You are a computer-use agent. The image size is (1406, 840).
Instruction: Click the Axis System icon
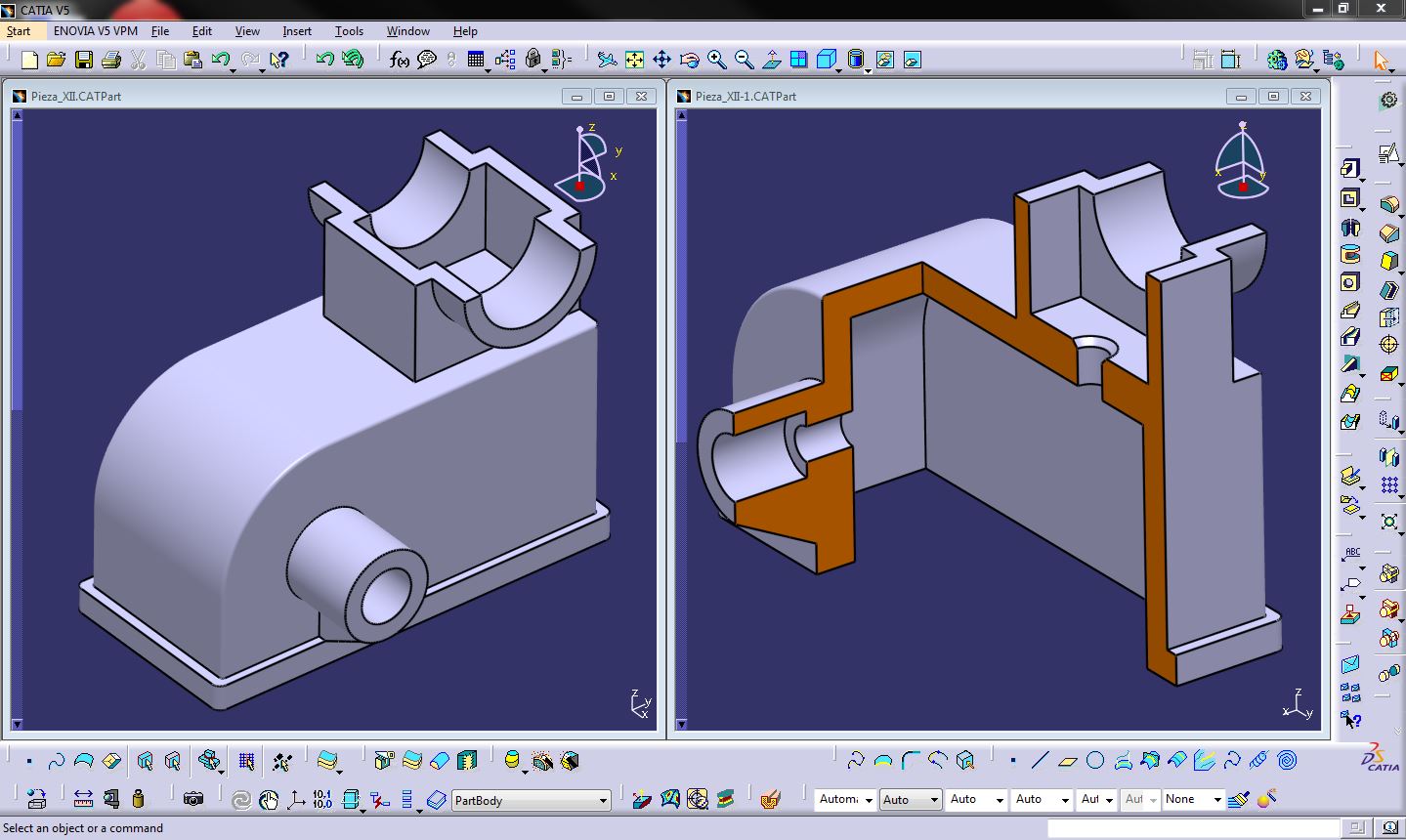click(296, 800)
